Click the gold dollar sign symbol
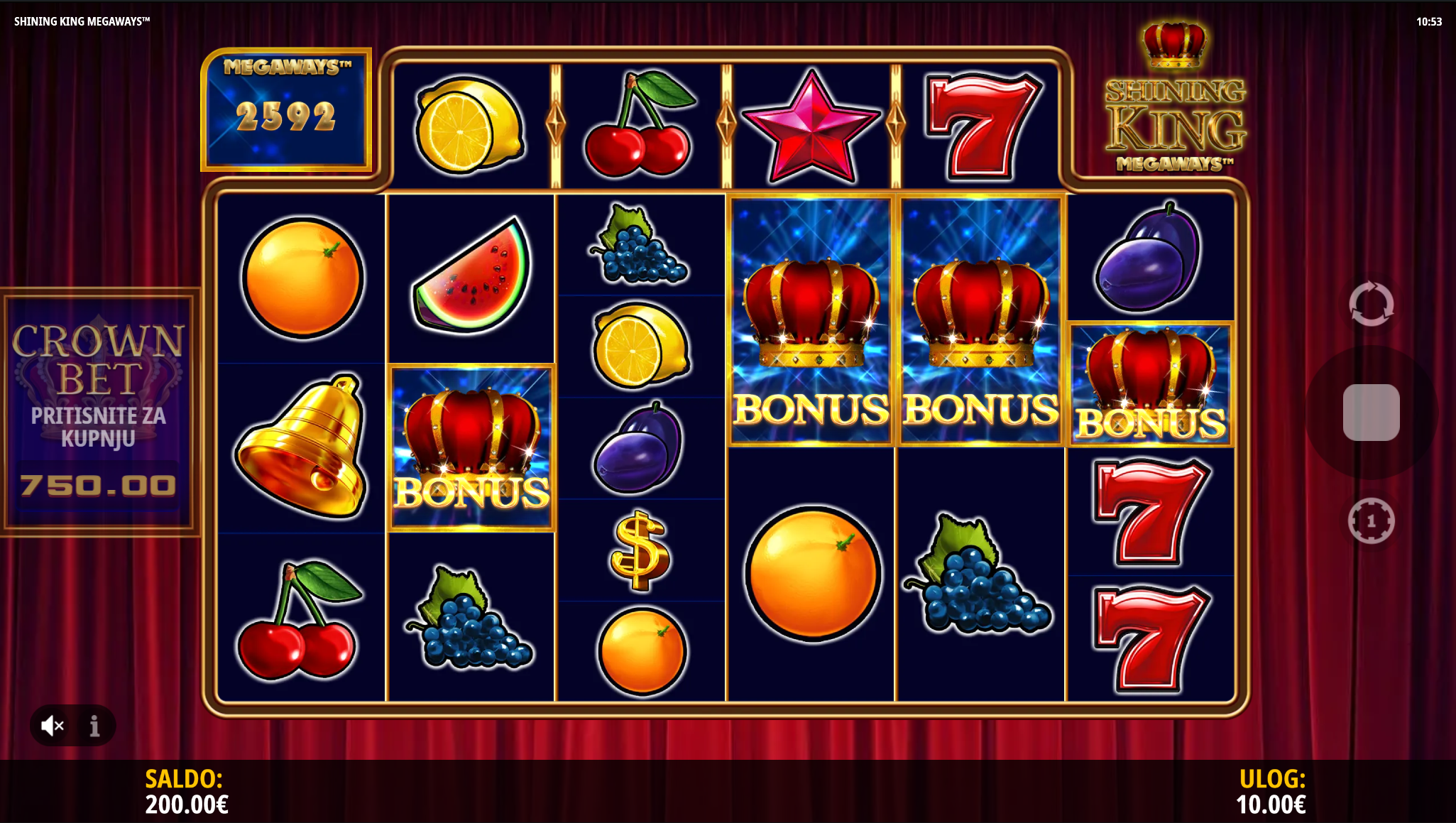Image resolution: width=1456 pixels, height=823 pixels. click(639, 551)
